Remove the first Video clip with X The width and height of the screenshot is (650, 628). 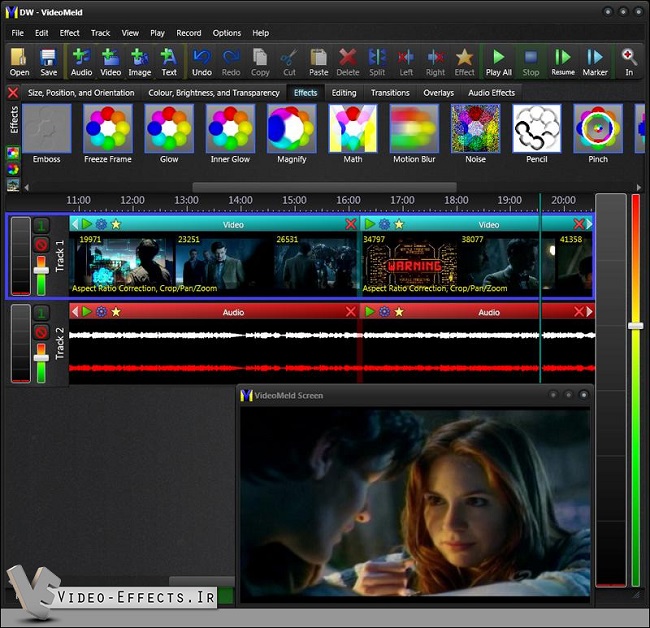[x=351, y=224]
